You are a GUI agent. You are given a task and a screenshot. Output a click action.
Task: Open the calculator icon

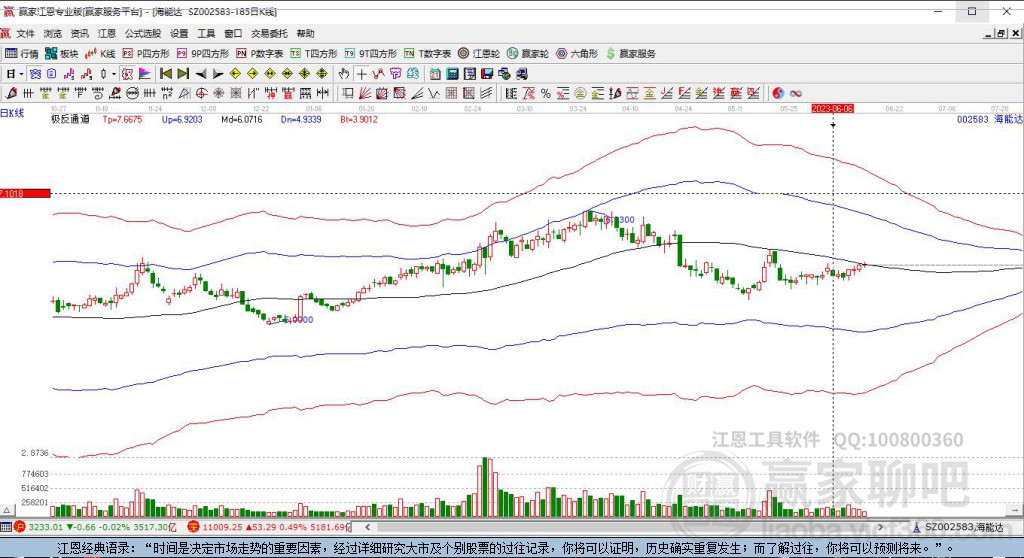[453, 74]
